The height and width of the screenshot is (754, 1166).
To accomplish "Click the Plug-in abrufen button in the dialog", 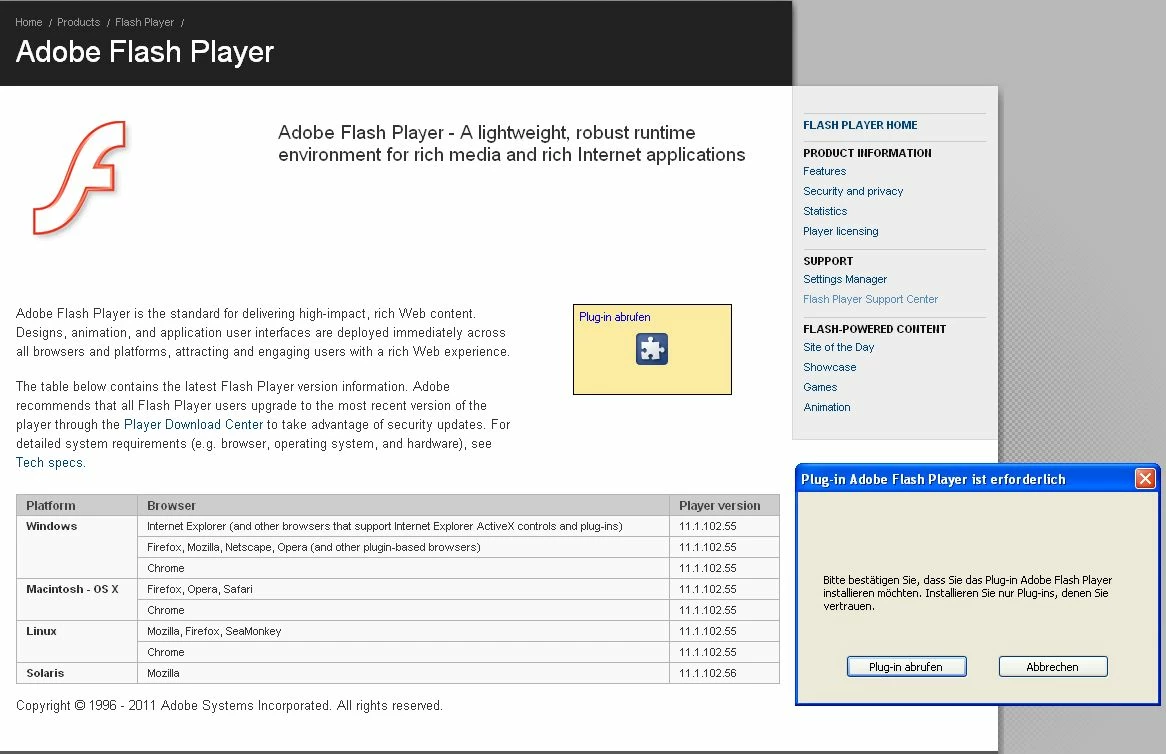I will coord(906,667).
